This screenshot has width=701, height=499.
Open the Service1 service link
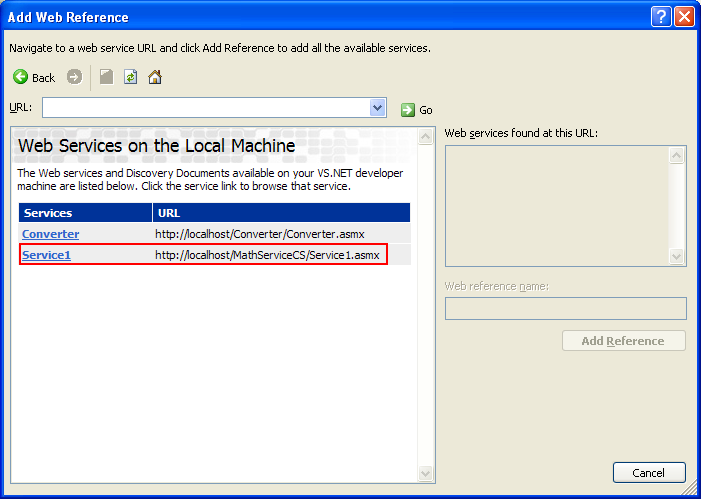[x=46, y=255]
